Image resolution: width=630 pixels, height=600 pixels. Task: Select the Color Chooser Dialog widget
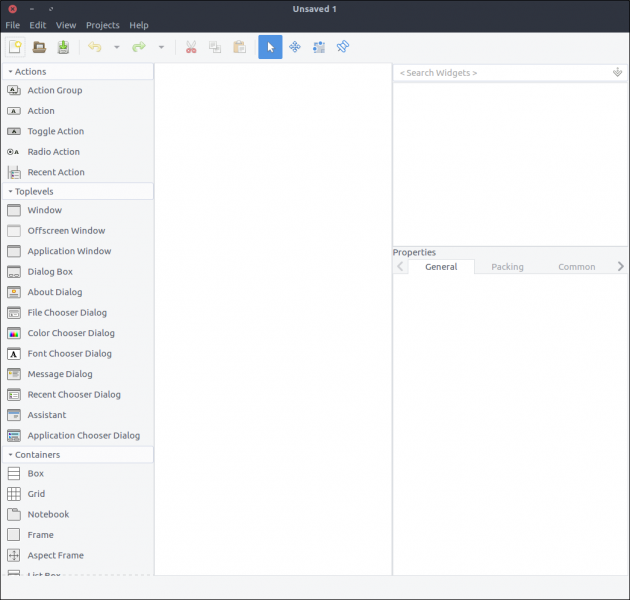70,333
